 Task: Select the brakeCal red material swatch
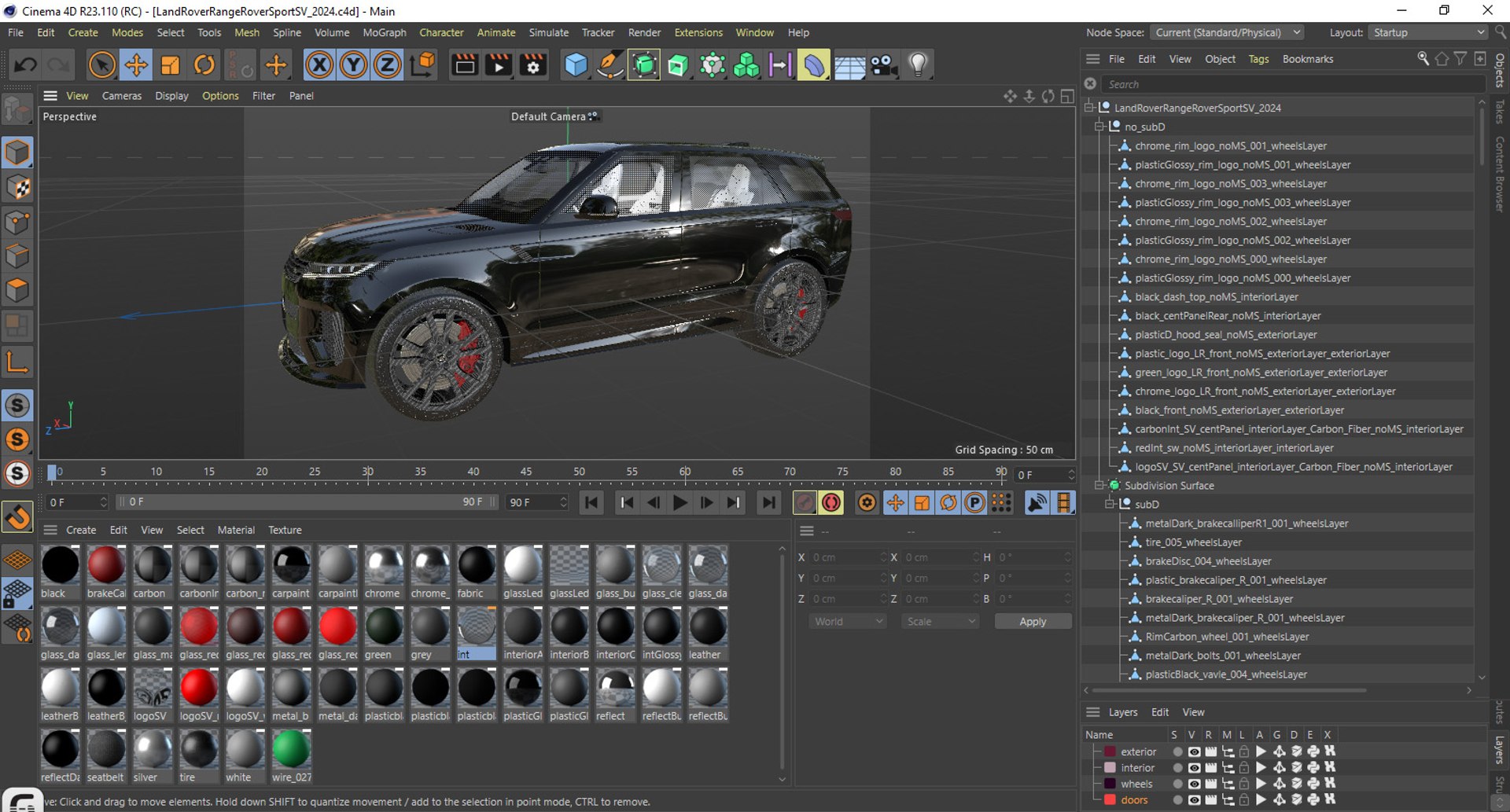pyautogui.click(x=106, y=572)
